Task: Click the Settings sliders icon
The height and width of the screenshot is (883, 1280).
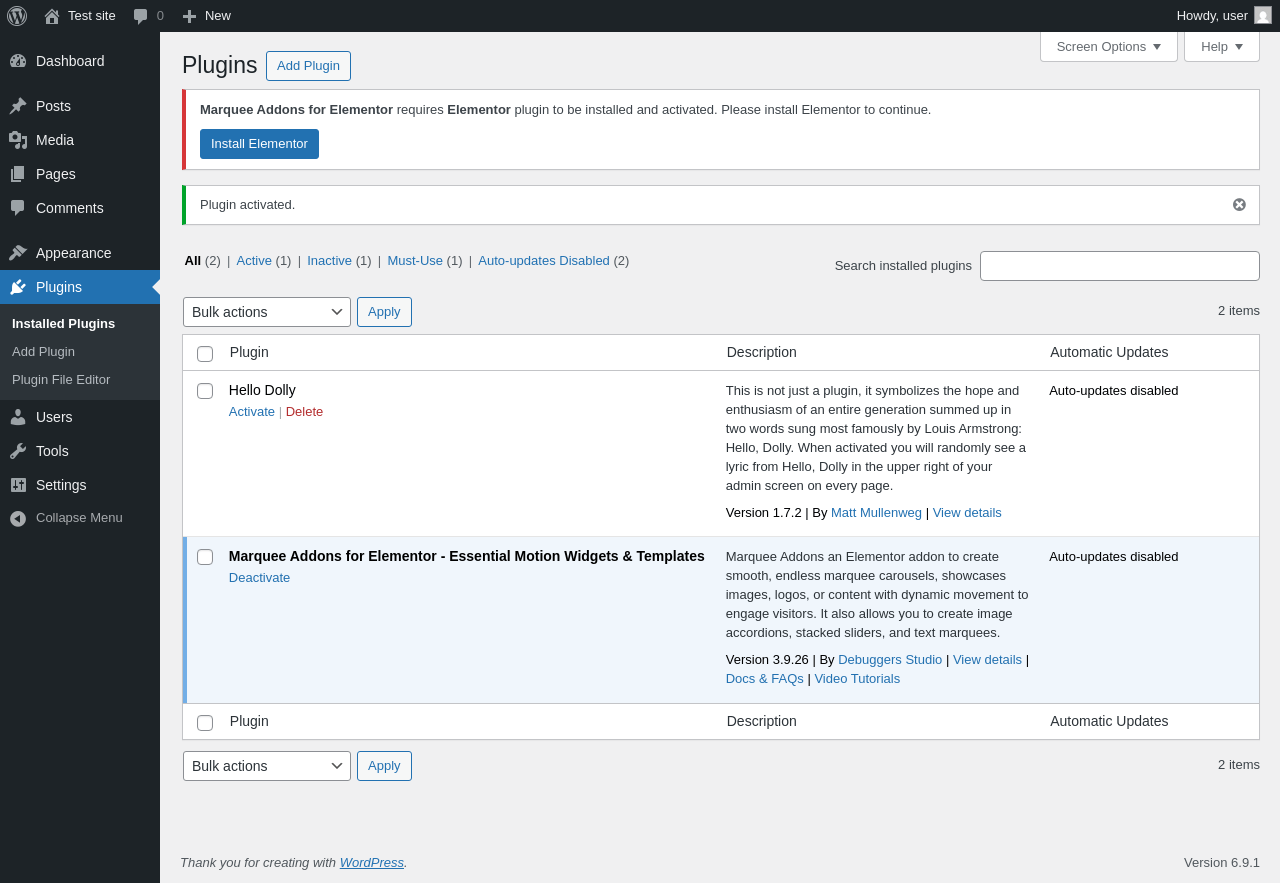Action: [18, 485]
